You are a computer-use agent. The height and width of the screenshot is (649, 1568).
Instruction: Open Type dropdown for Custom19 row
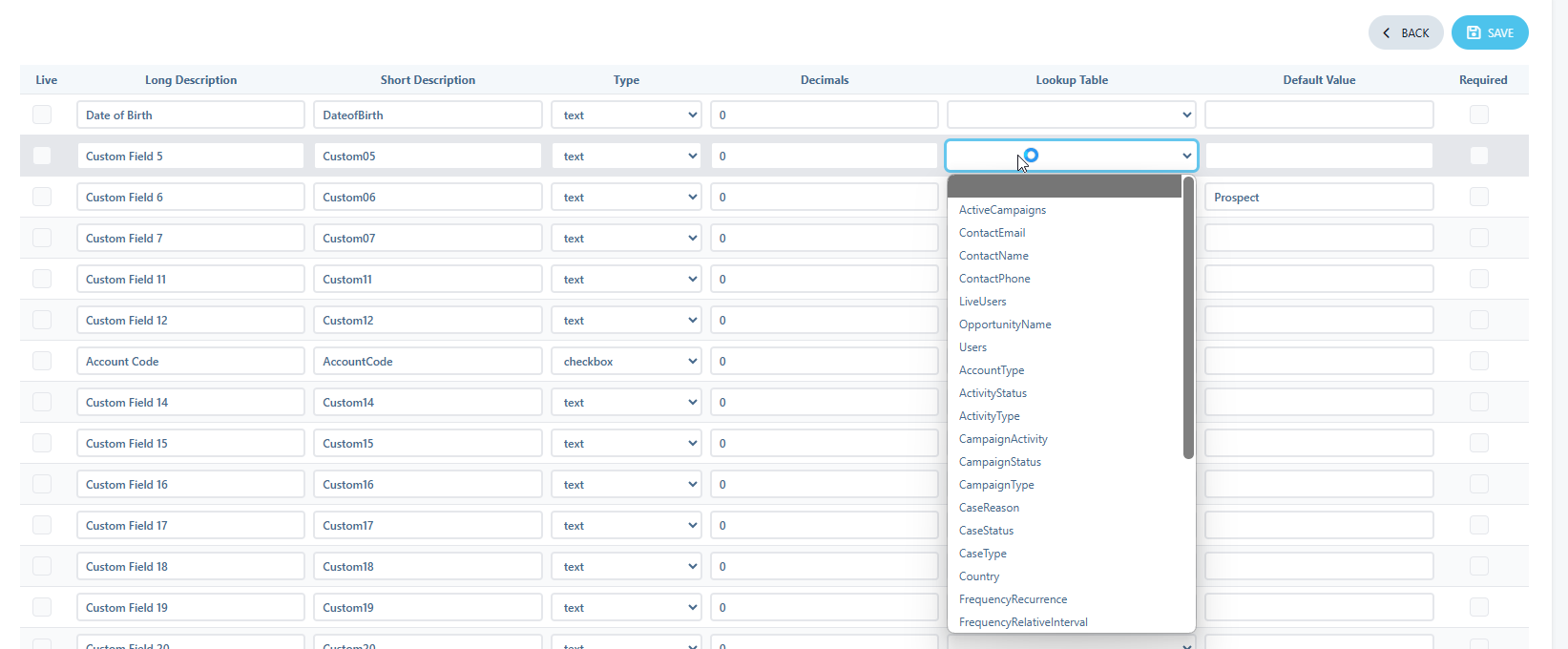pyautogui.click(x=626, y=607)
